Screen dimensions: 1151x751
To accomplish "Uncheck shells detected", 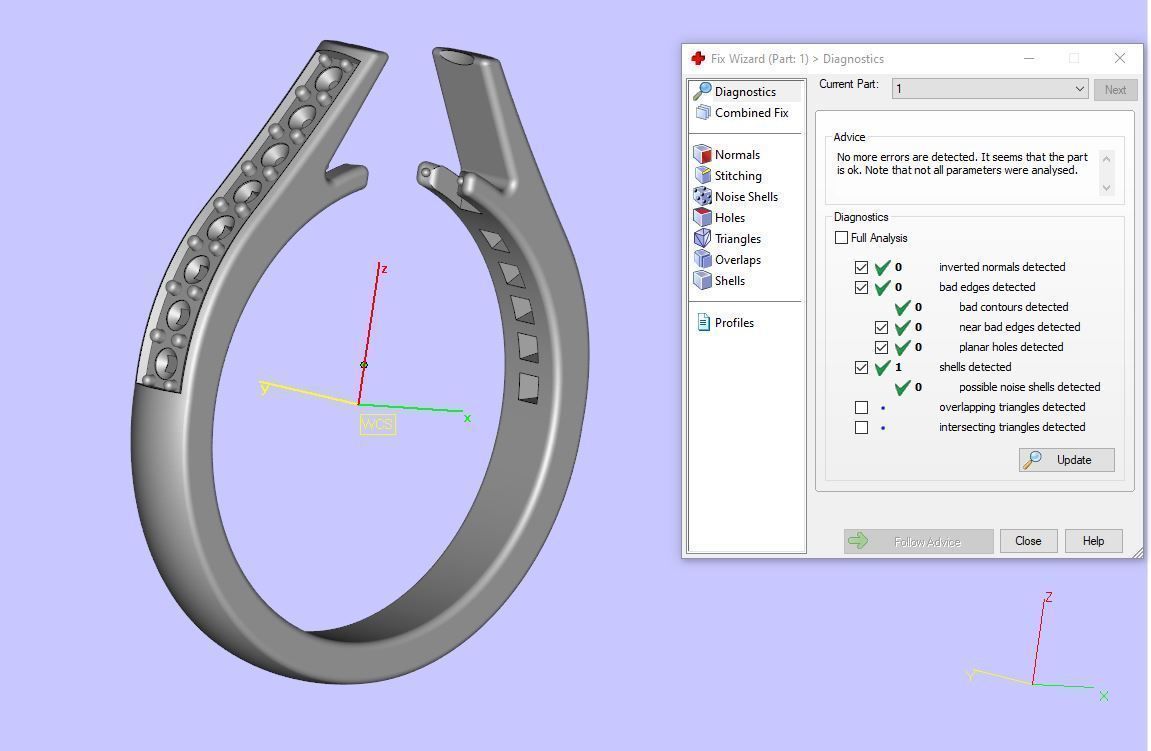I will (861, 367).
